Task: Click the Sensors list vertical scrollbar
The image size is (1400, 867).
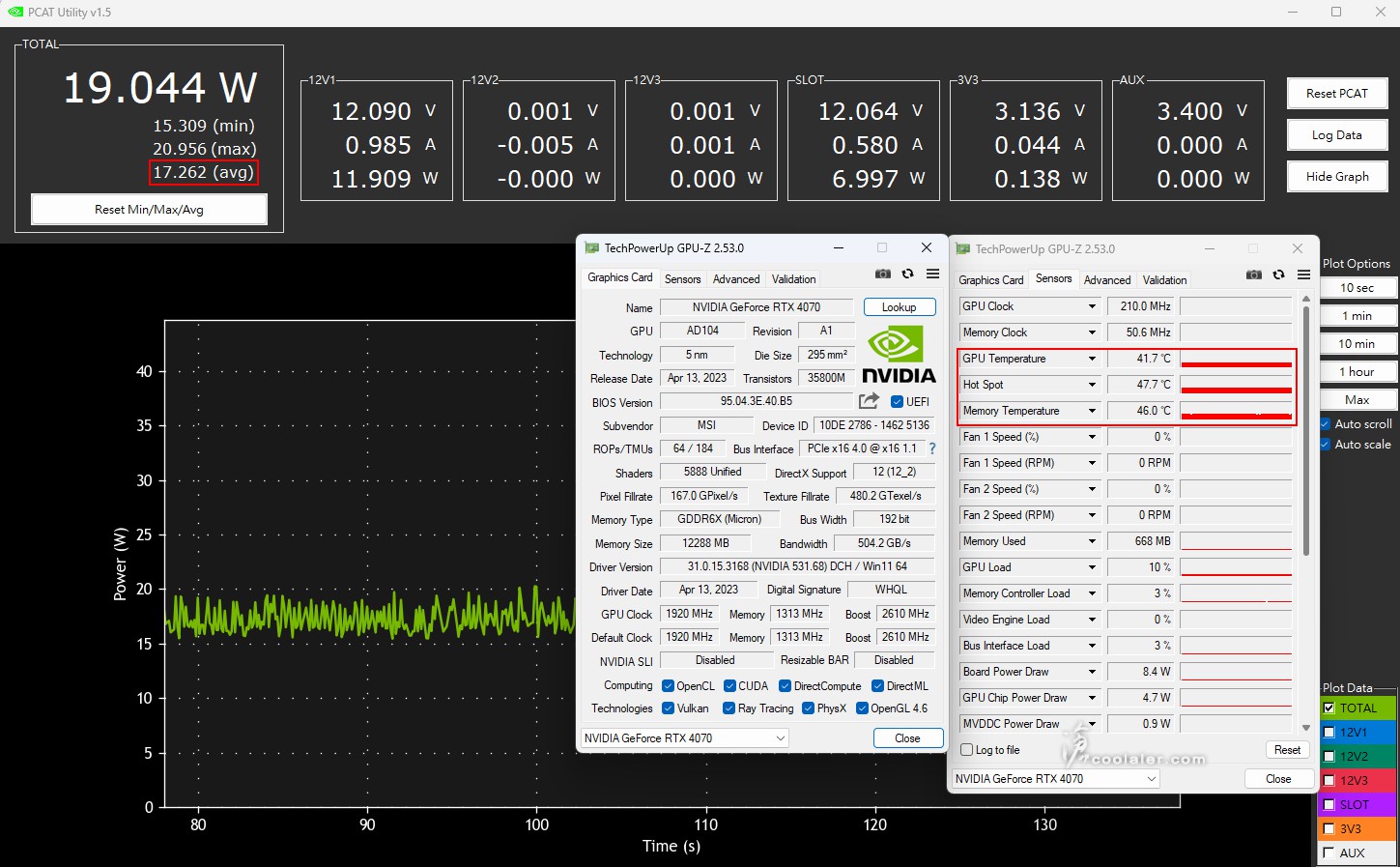Action: [x=1306, y=432]
